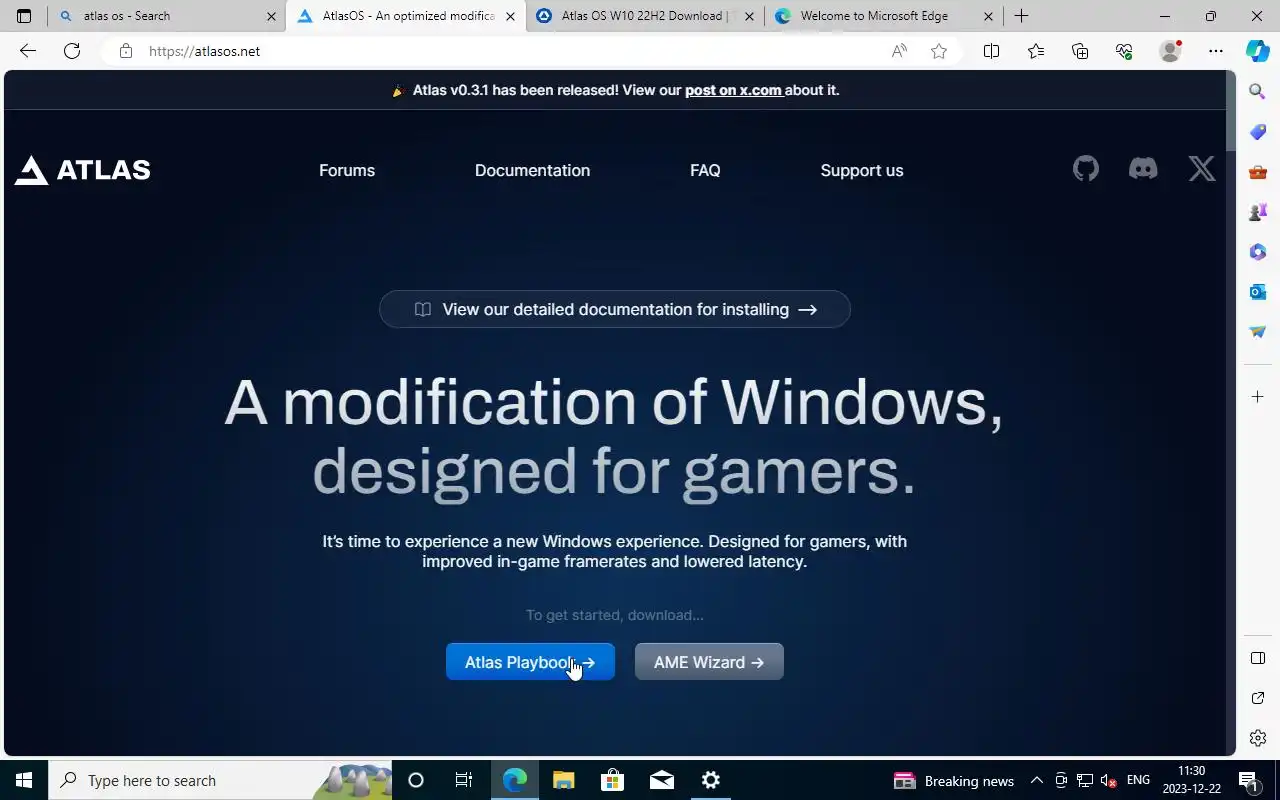Open Task View on the taskbar
Viewport: 1280px width, 800px height.
pyautogui.click(x=464, y=780)
